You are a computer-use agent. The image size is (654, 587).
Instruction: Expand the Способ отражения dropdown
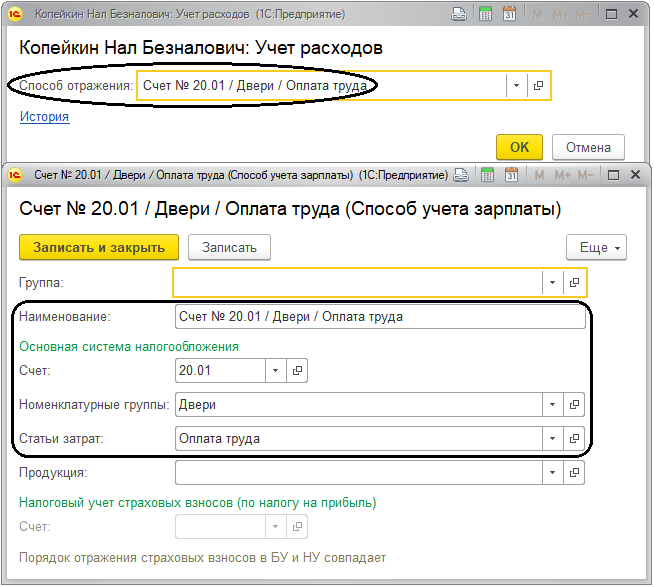click(516, 86)
